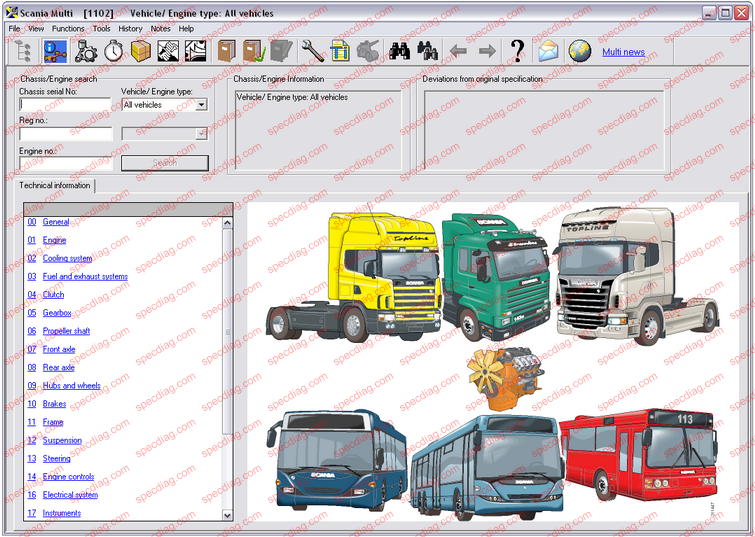The height and width of the screenshot is (537, 755).
Task: Click the envelope mail icon
Action: pyautogui.click(x=548, y=50)
